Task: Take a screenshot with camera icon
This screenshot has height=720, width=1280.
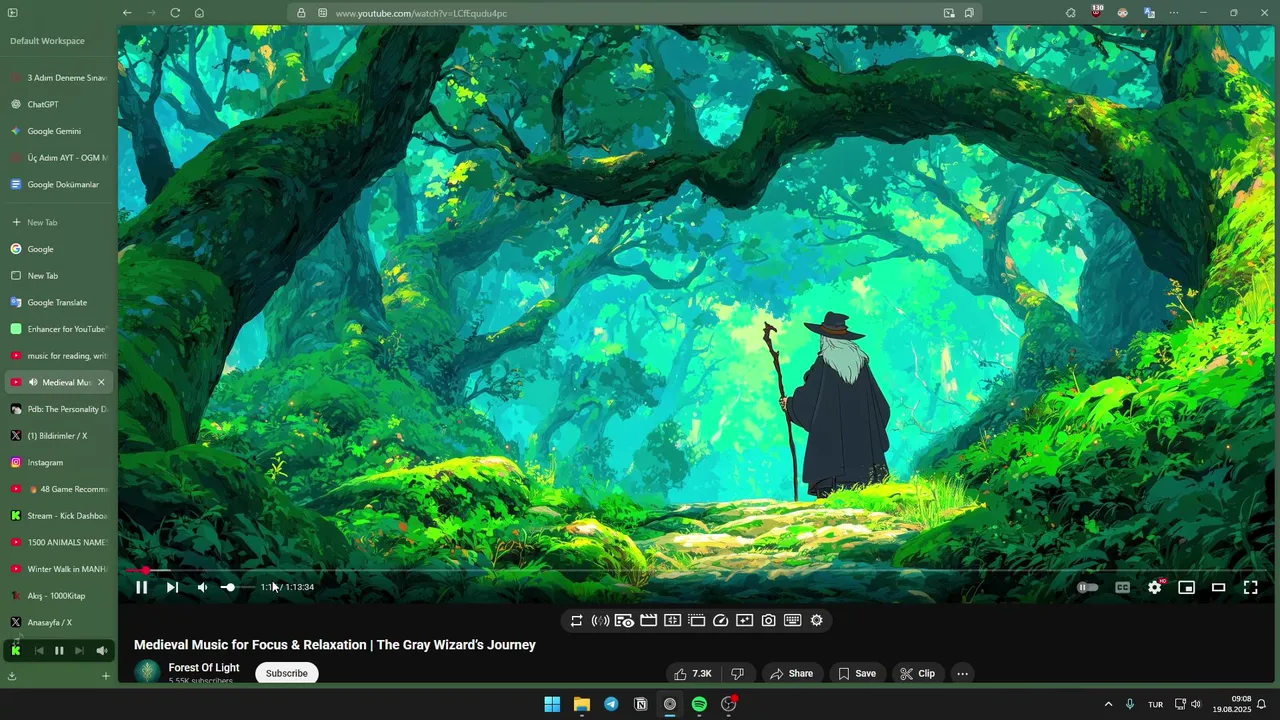Action: pos(768,620)
